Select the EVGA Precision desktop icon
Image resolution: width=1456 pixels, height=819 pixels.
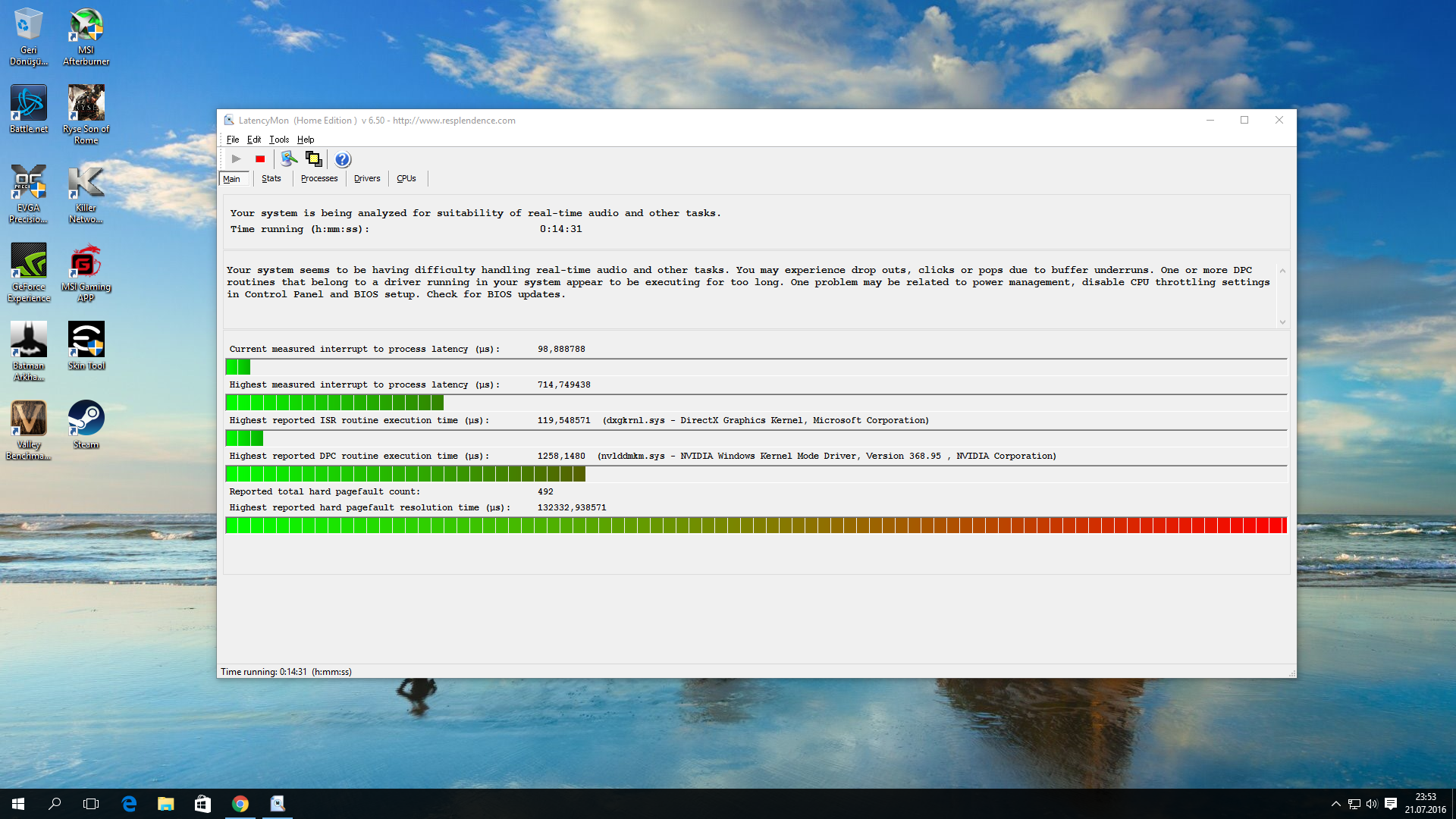pos(29,194)
